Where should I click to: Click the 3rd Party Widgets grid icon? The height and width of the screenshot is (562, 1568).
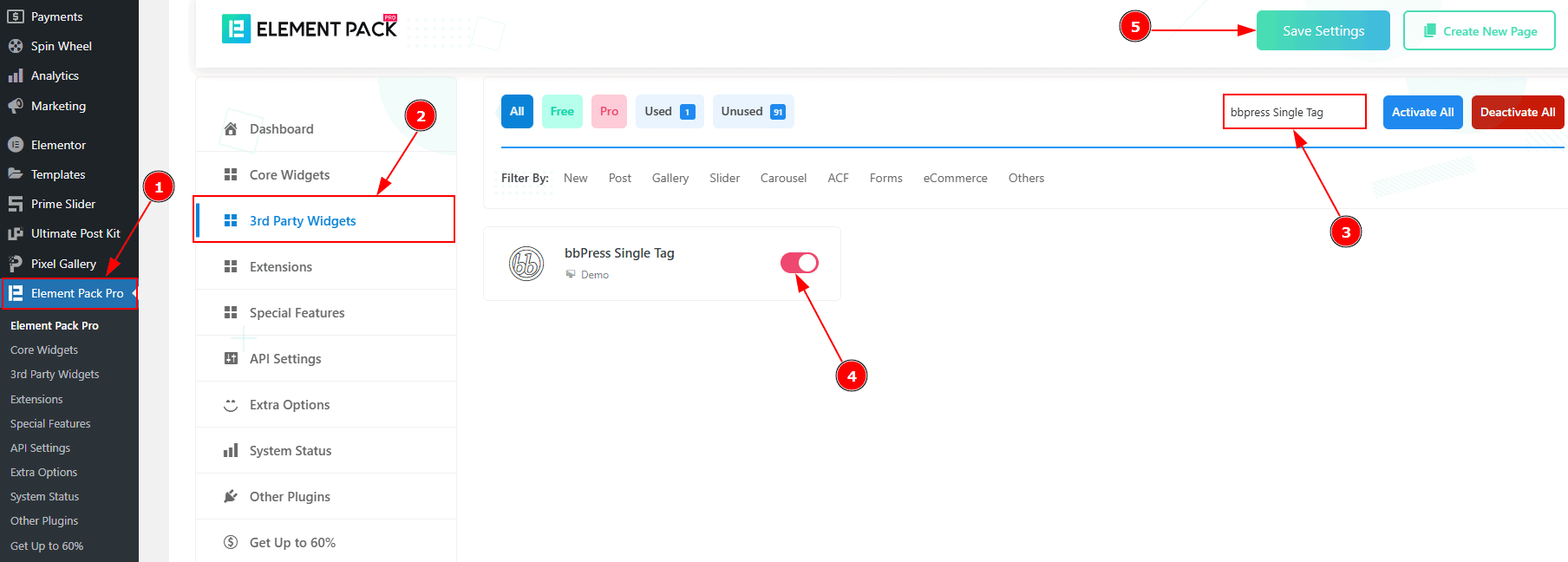(x=231, y=221)
